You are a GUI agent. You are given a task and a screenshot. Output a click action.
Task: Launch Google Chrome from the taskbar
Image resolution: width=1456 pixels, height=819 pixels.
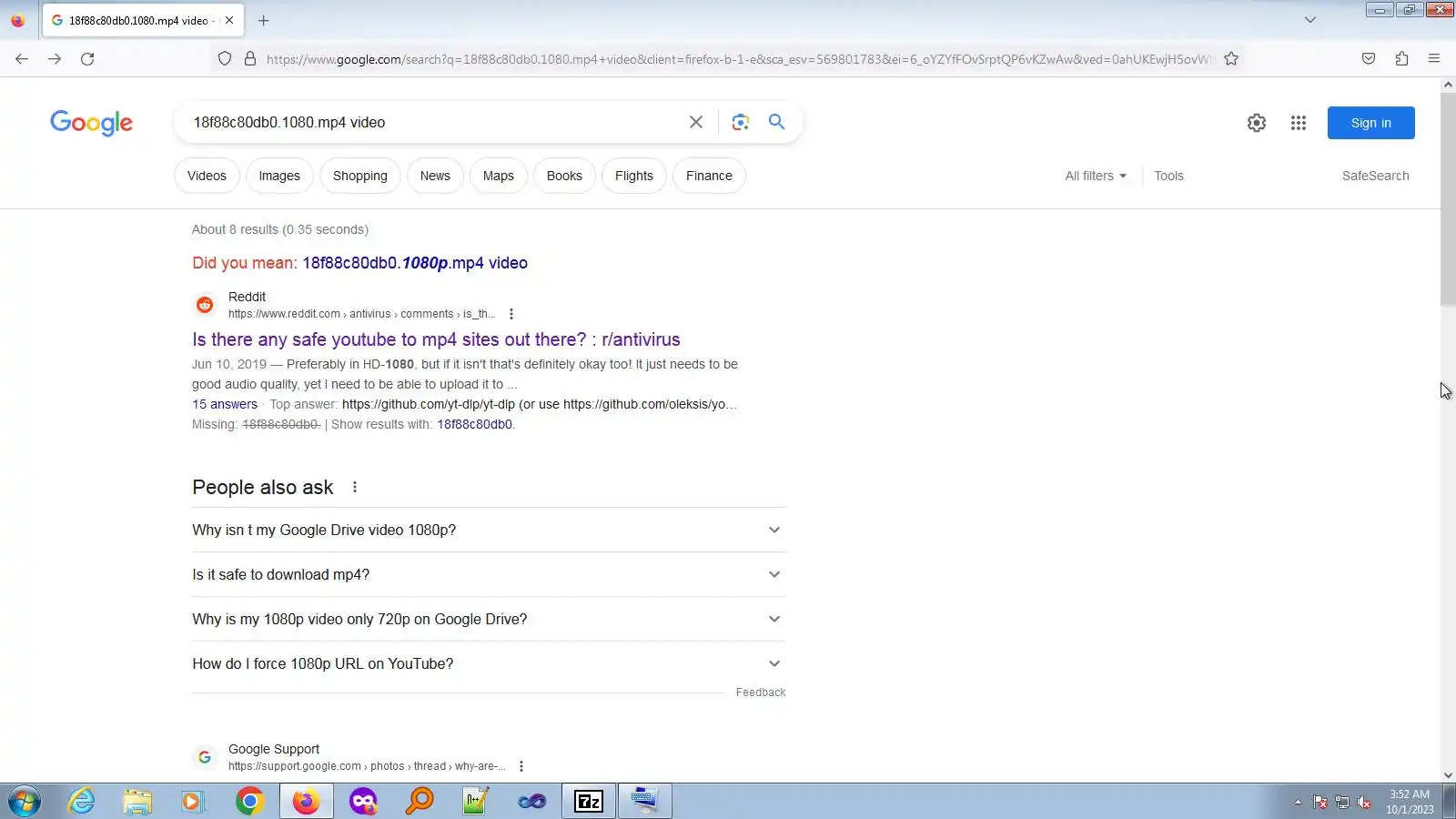249,802
